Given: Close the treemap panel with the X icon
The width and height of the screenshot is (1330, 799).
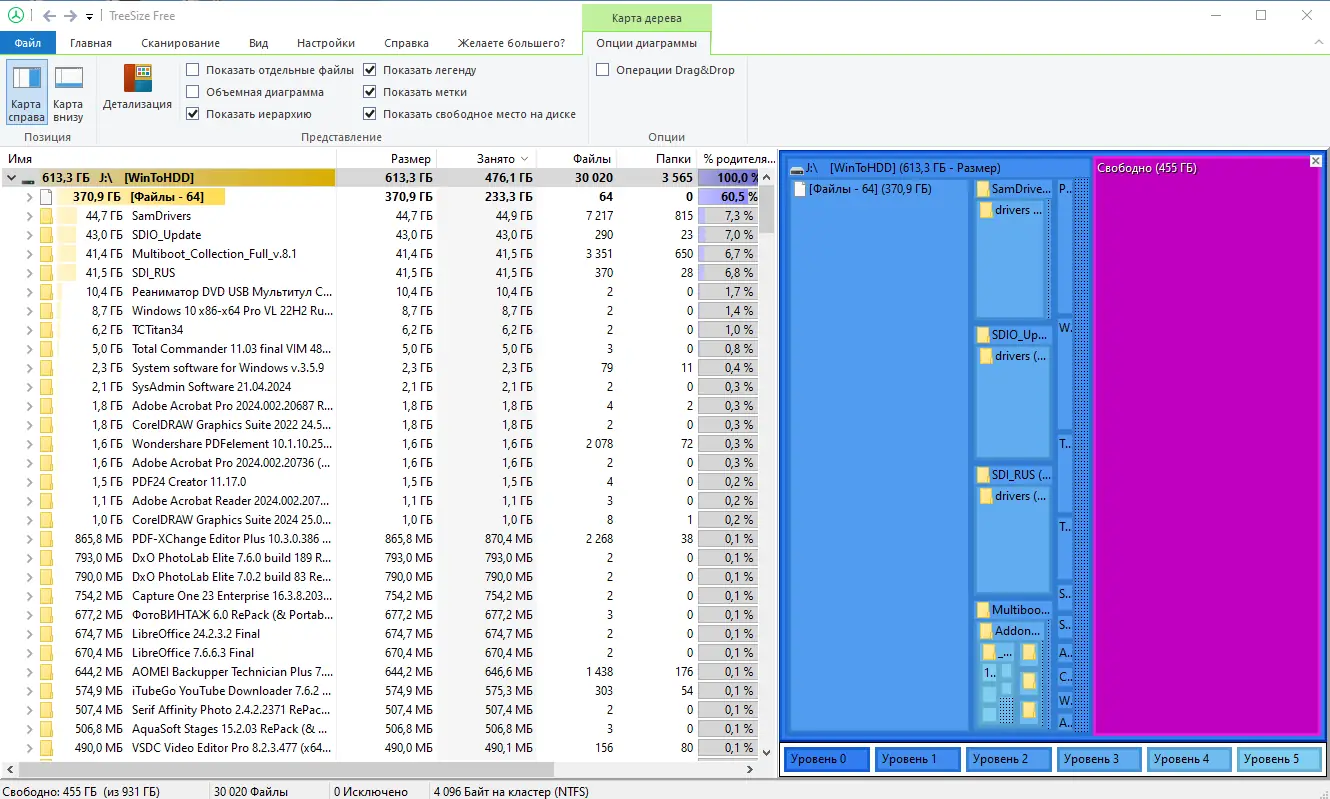Looking at the screenshot, I should (1316, 161).
